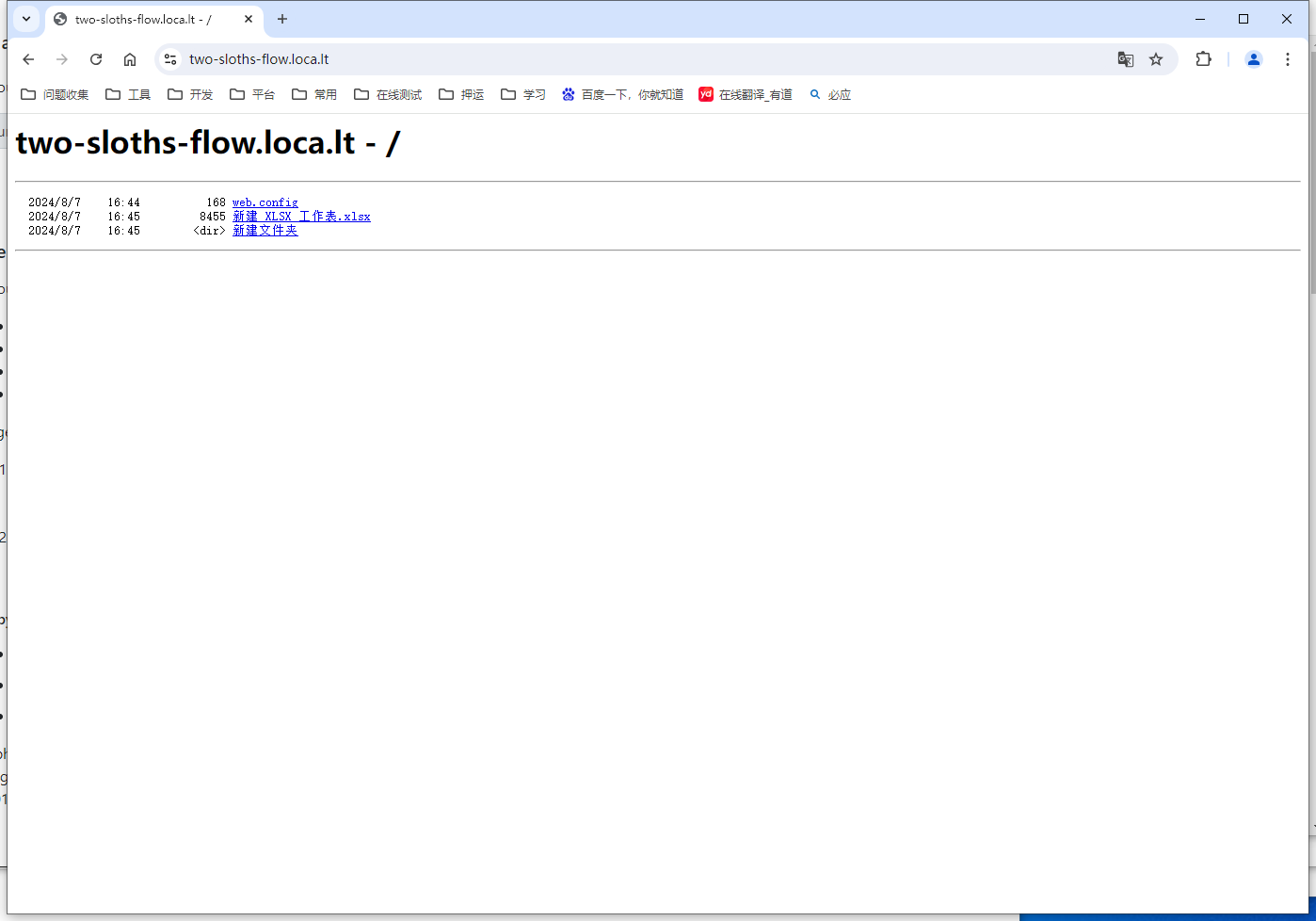Viewport: 1316px width, 921px height.
Task: Open the 学习 bookmark folder
Action: [x=523, y=94]
